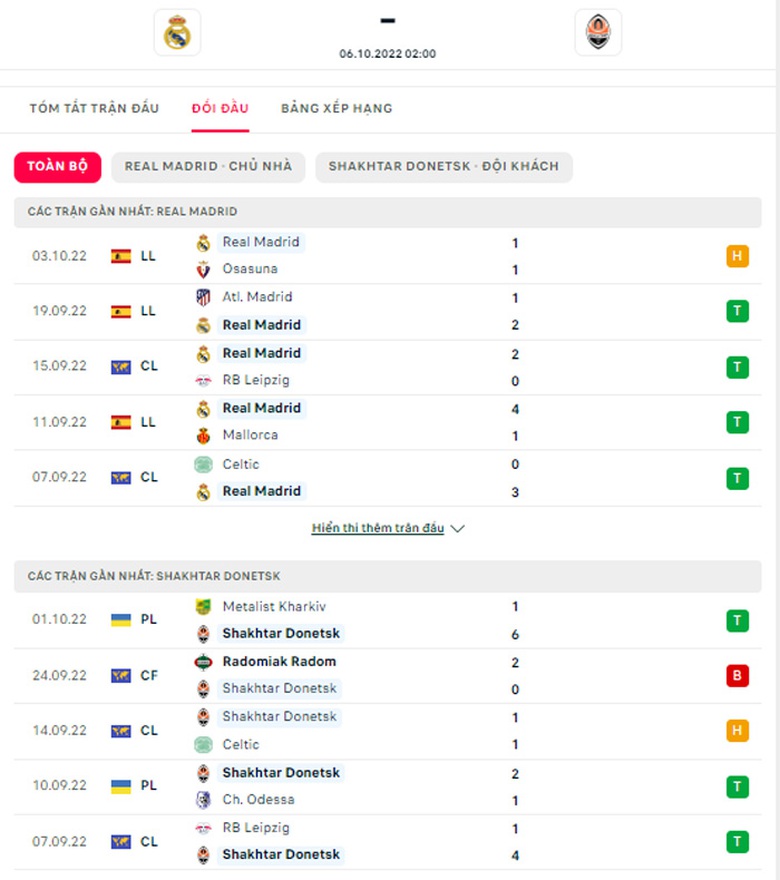780x880 pixels.
Task: Click the Atl. Madrid team logo
Action: coord(203,297)
